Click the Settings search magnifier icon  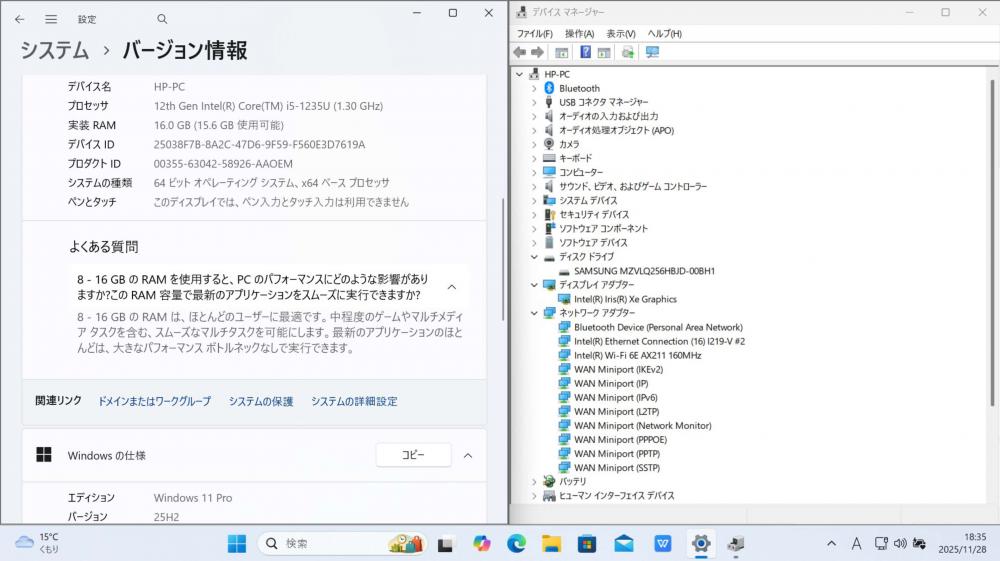[x=162, y=19]
